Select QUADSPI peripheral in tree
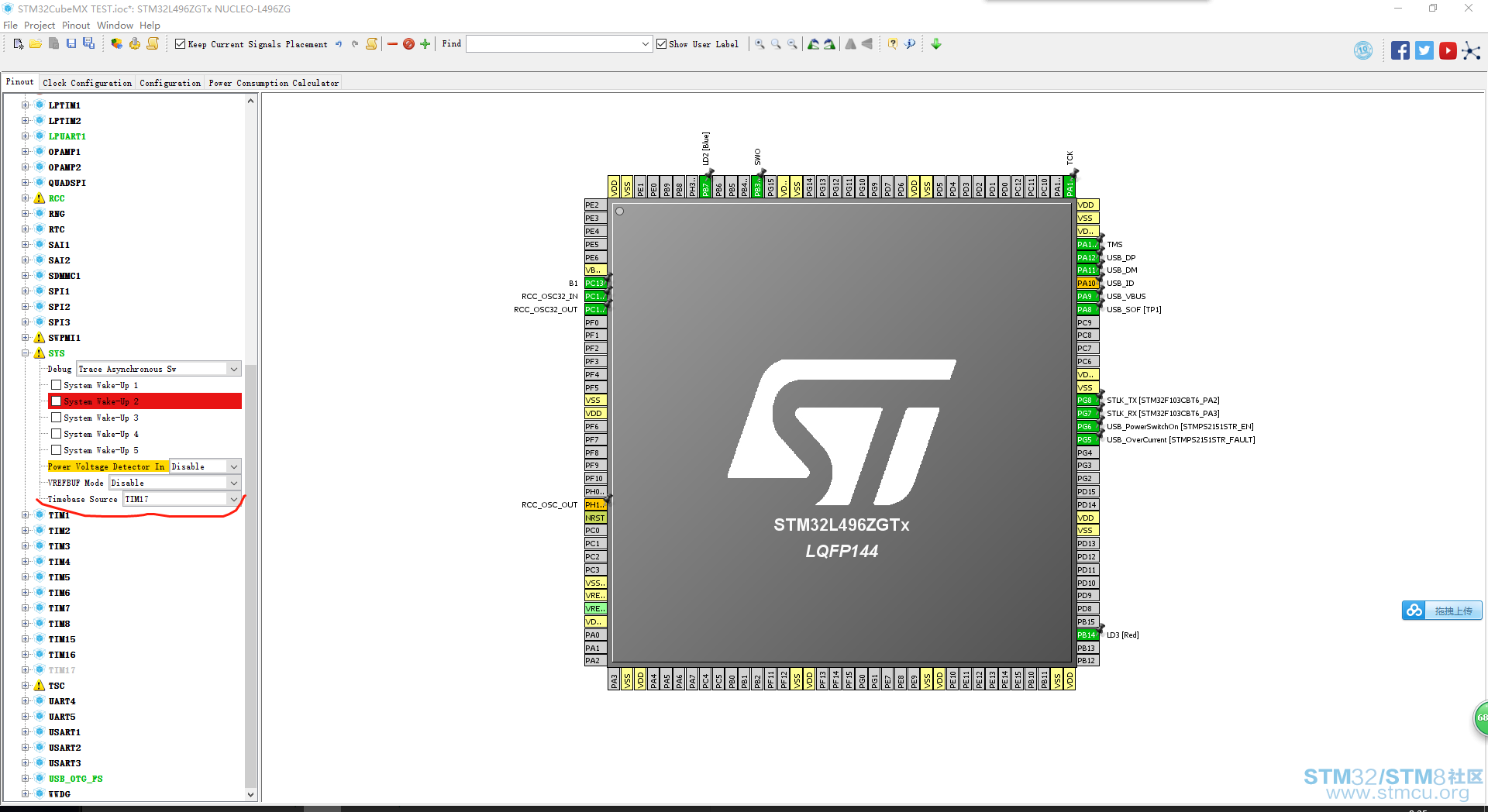This screenshot has height=812, width=1488. pyautogui.click(x=67, y=183)
